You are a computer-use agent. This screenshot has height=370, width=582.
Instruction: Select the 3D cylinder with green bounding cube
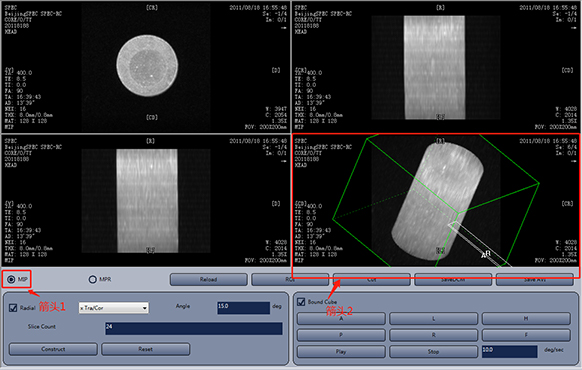click(x=435, y=200)
